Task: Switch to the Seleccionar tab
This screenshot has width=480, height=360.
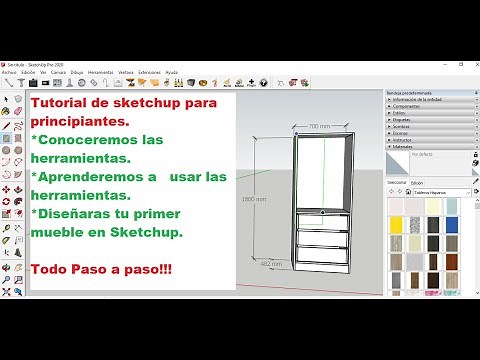Action: (x=397, y=183)
